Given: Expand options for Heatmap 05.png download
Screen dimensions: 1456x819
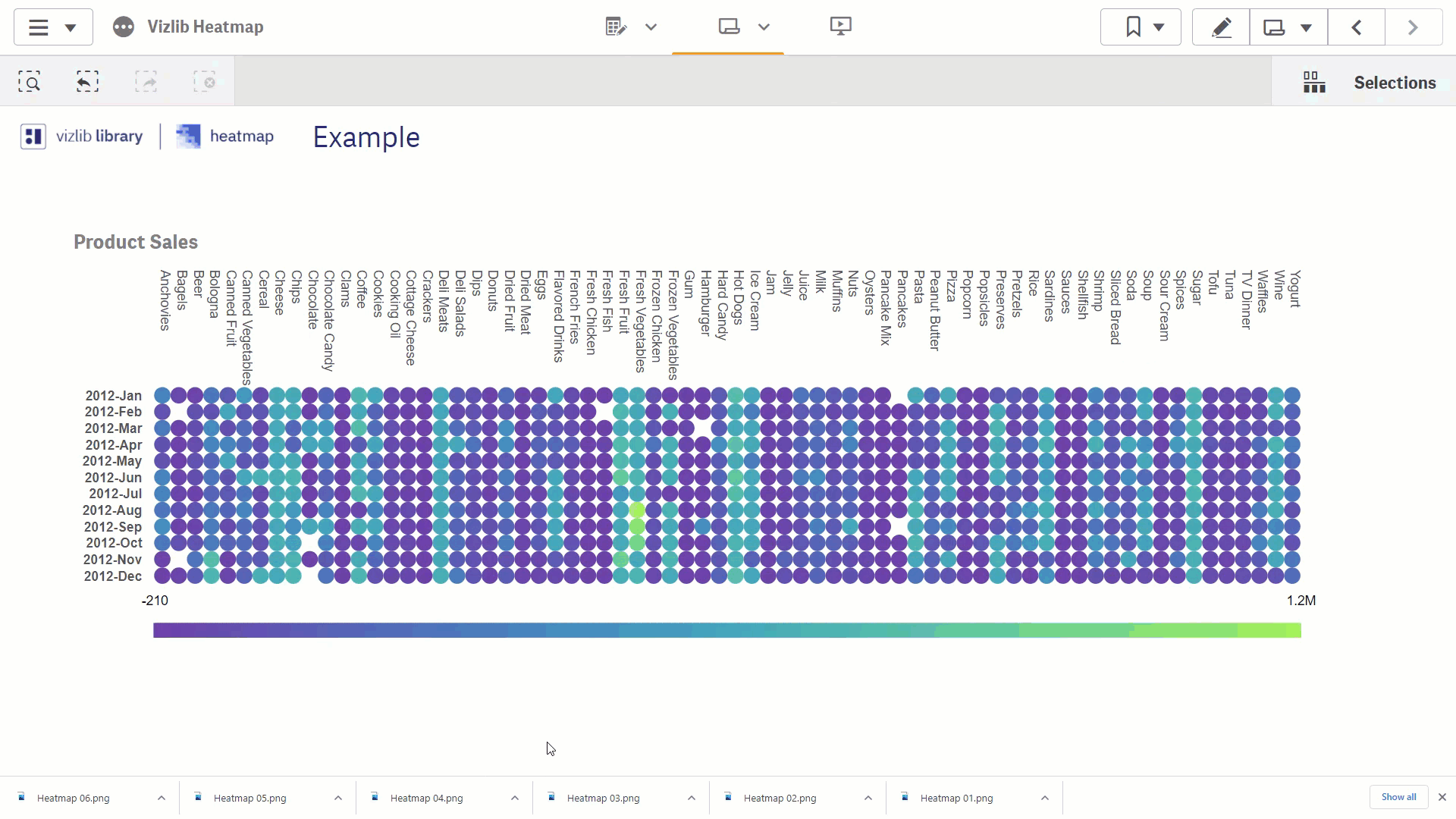Looking at the screenshot, I should (x=338, y=798).
